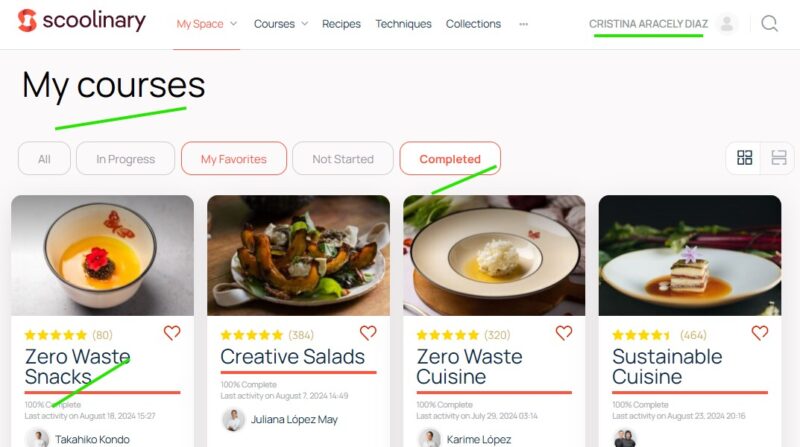Image resolution: width=800 pixels, height=447 pixels.
Task: Toggle favorite heart on Creative Salads
Action: pyautogui.click(x=368, y=333)
